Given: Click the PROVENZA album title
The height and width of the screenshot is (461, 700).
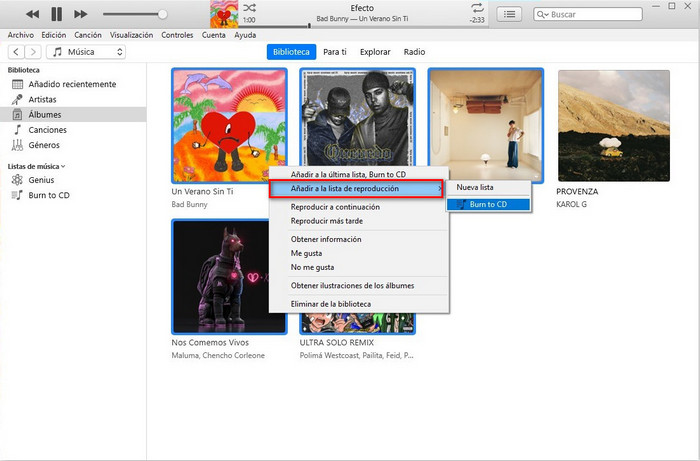Looking at the screenshot, I should (577, 191).
